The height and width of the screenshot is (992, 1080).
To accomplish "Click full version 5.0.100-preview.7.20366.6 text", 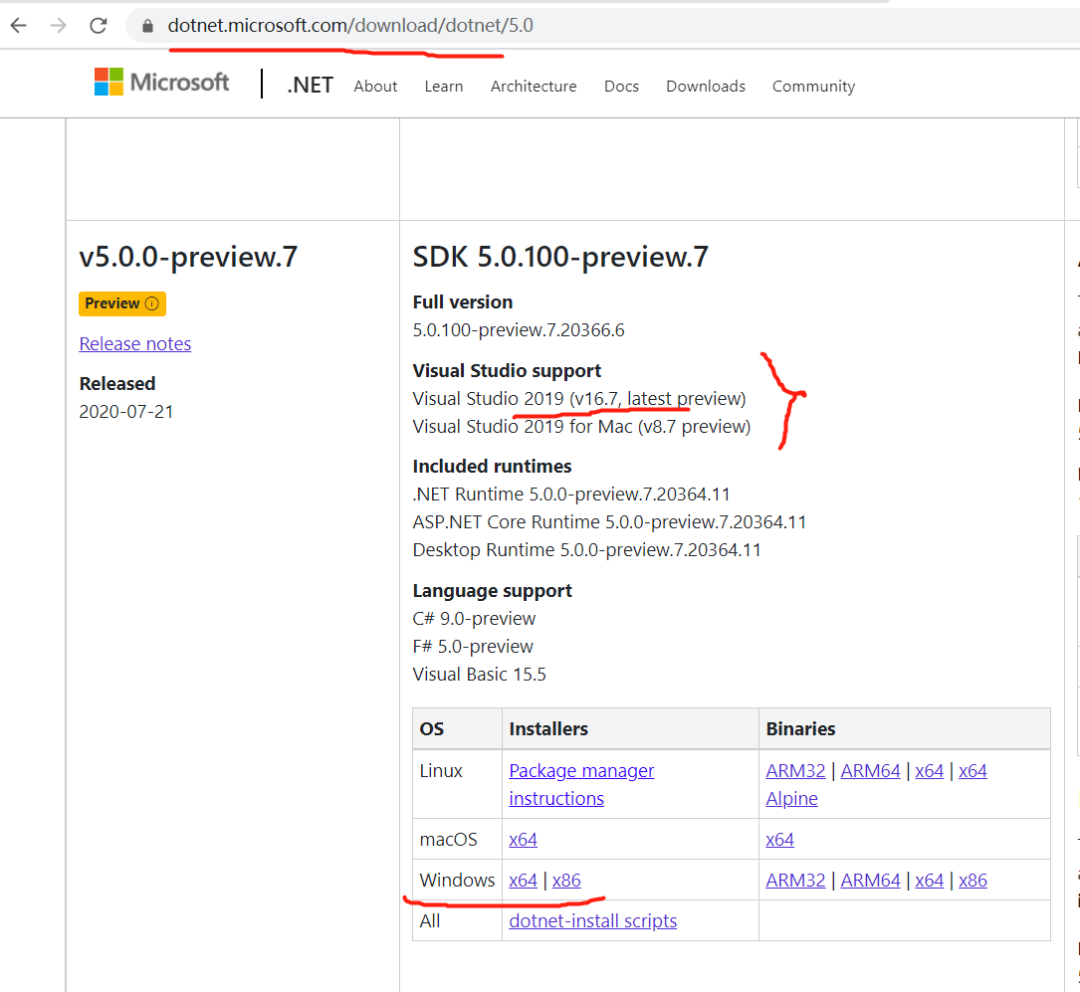I will 519,330.
